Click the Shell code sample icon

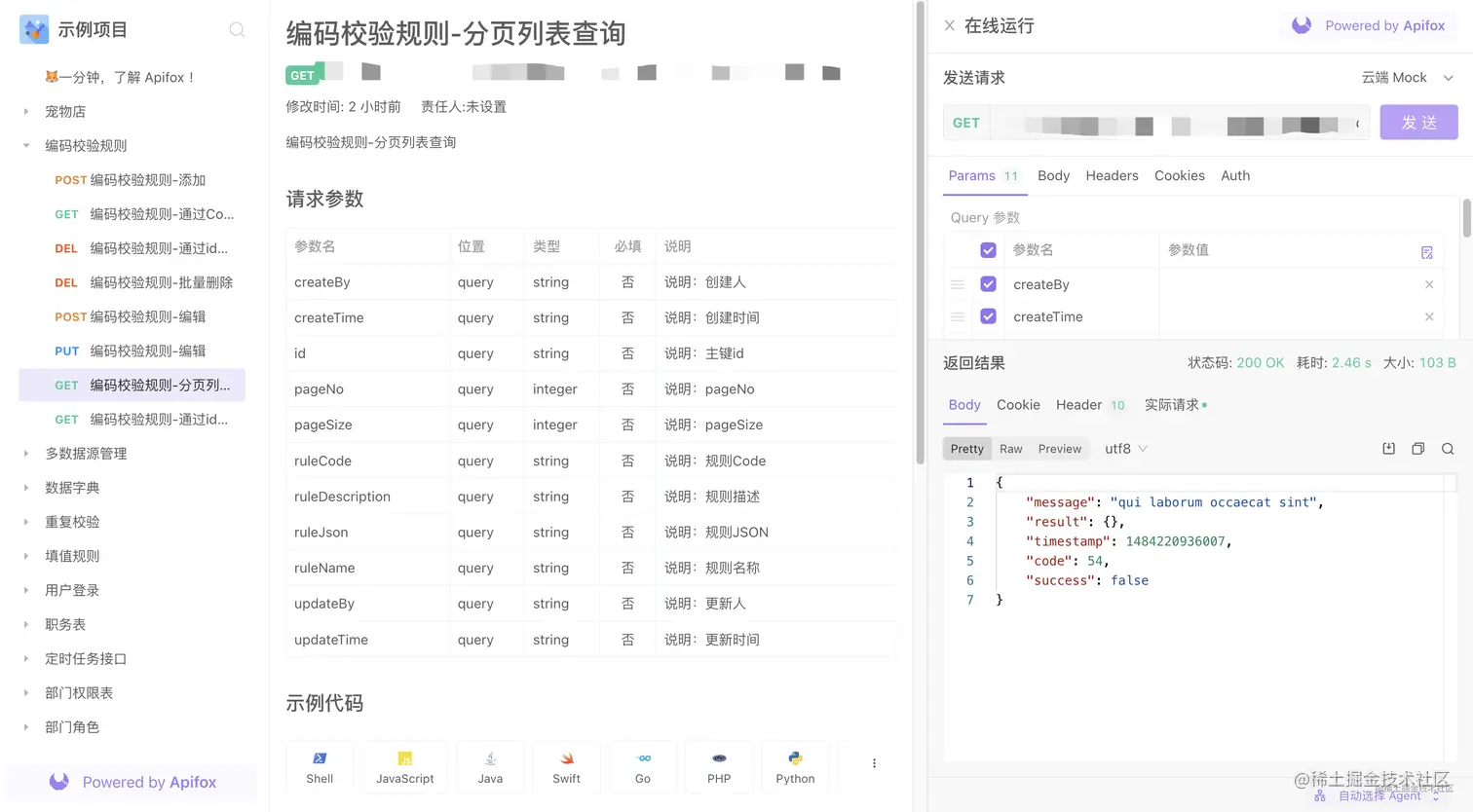coord(320,758)
